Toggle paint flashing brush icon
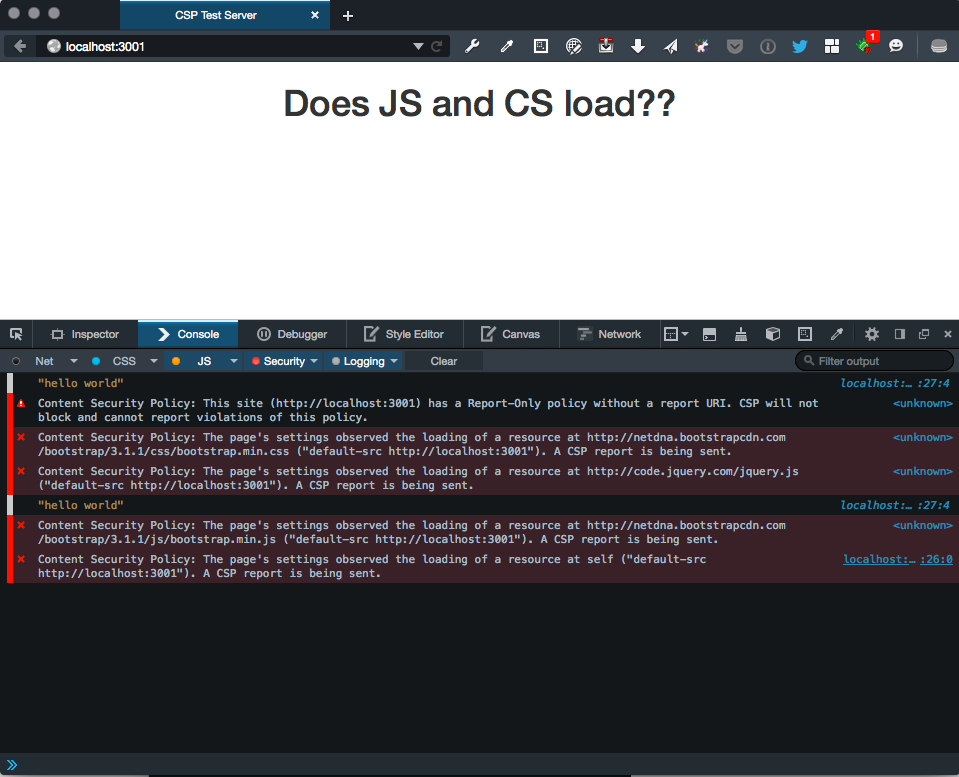The height and width of the screenshot is (777, 959). point(740,333)
